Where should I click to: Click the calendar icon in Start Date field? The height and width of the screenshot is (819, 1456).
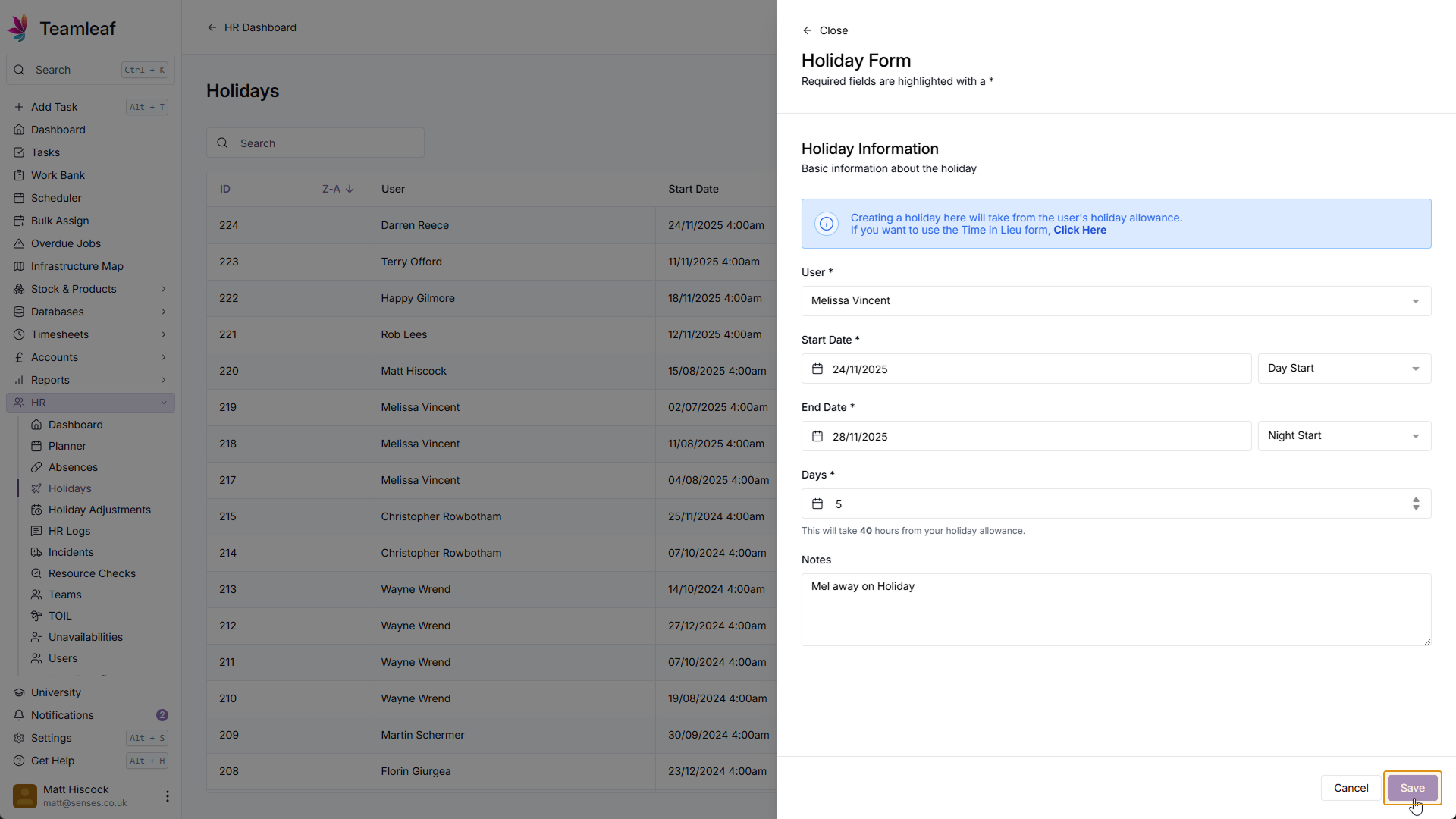[x=817, y=369]
